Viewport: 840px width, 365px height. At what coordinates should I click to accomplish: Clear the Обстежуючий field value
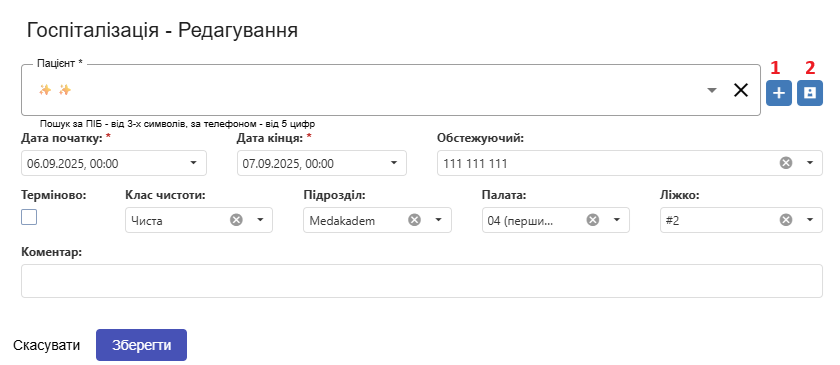(x=786, y=163)
